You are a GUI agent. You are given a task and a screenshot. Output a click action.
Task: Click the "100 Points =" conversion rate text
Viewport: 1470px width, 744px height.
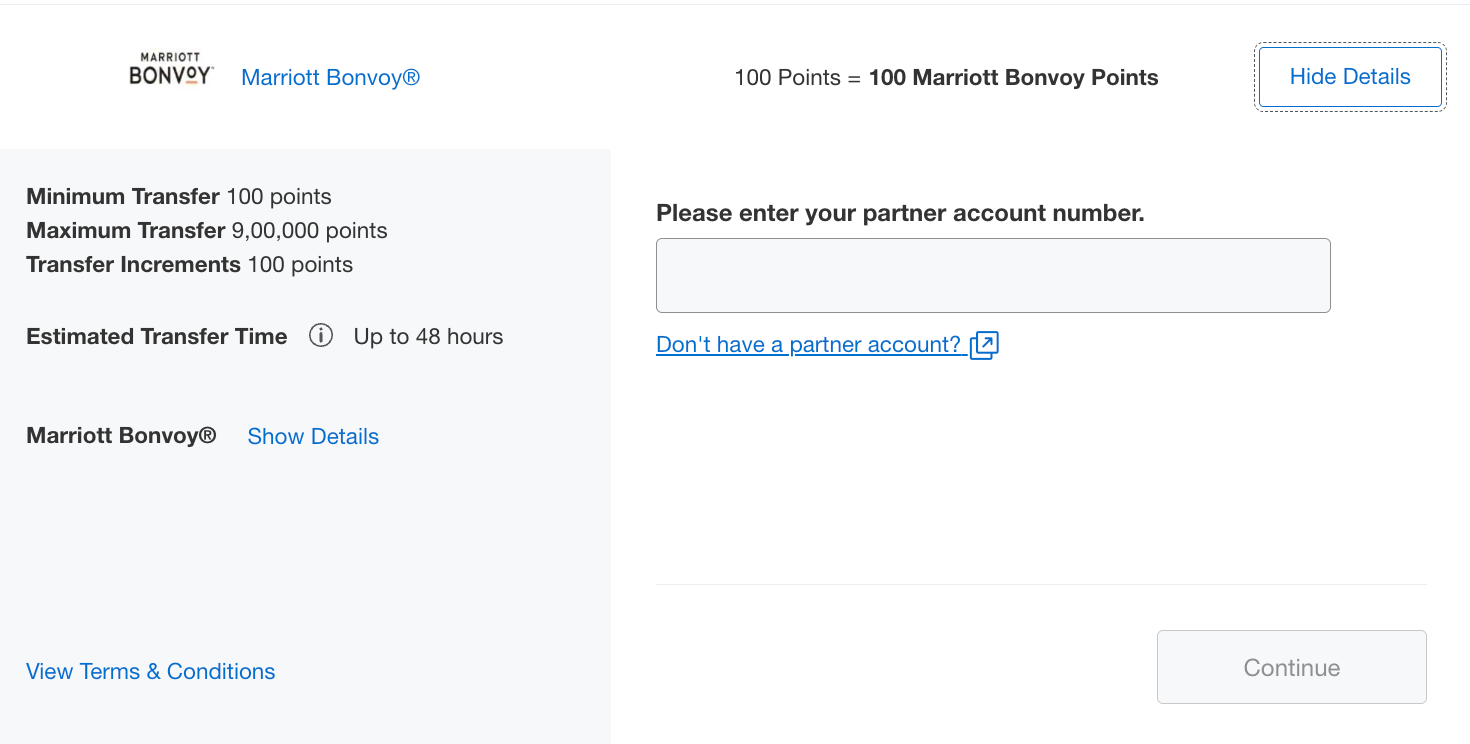tap(797, 78)
